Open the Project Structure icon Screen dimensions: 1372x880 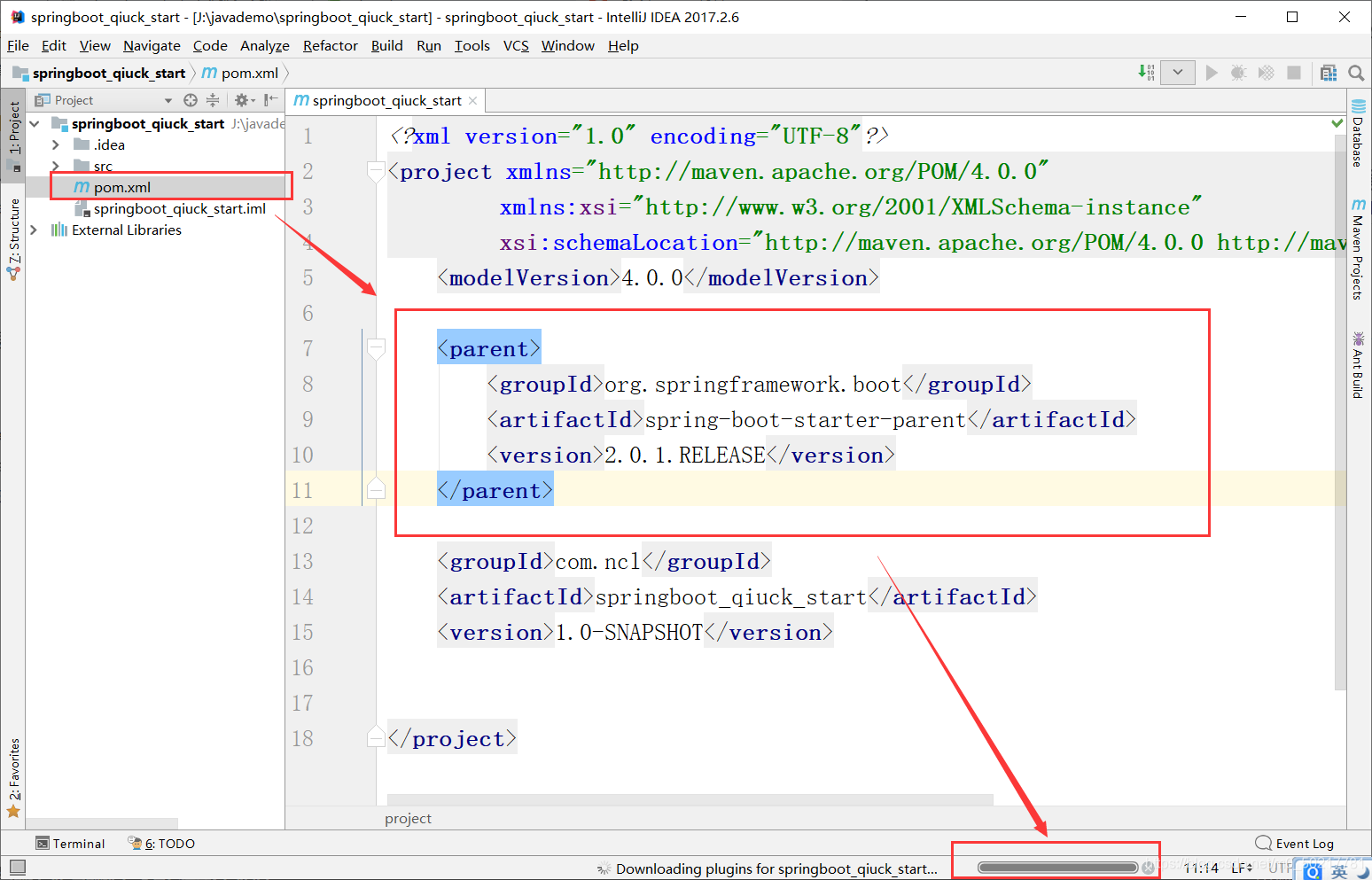[x=1329, y=73]
